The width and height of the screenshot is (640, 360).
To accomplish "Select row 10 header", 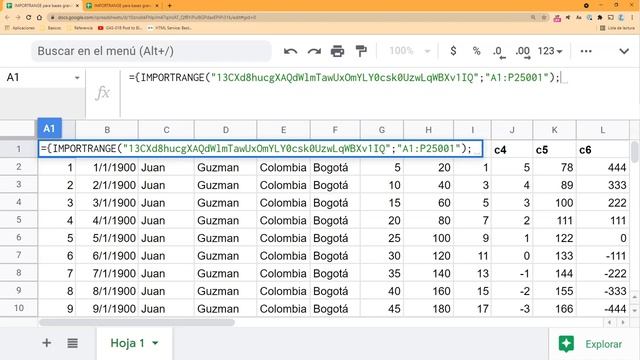I will tap(19, 308).
